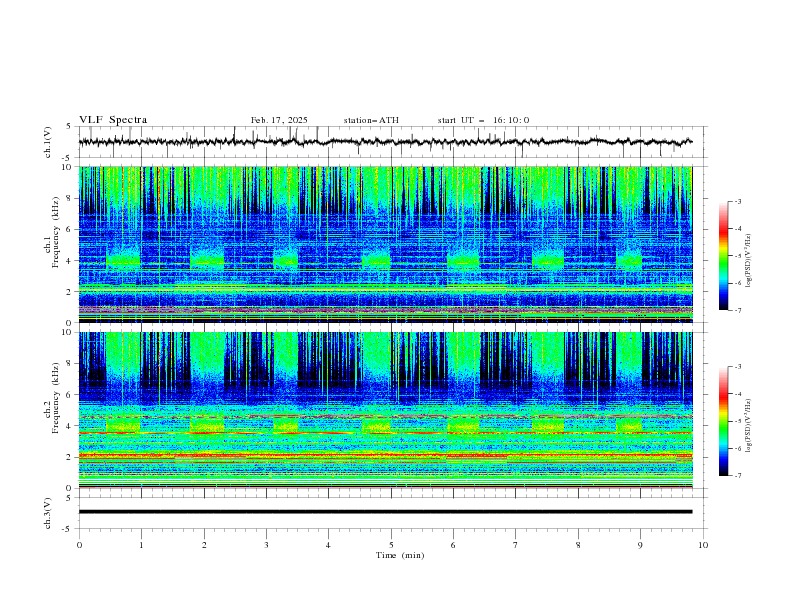The image size is (792, 612).
Task: Click the "-7" label on lower colorbar
Action: click(737, 476)
